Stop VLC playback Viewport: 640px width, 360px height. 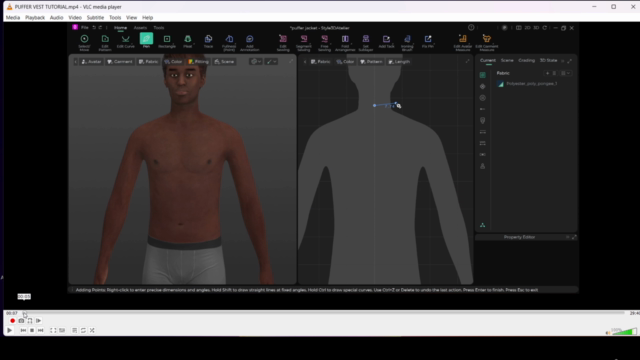[x=32, y=331]
